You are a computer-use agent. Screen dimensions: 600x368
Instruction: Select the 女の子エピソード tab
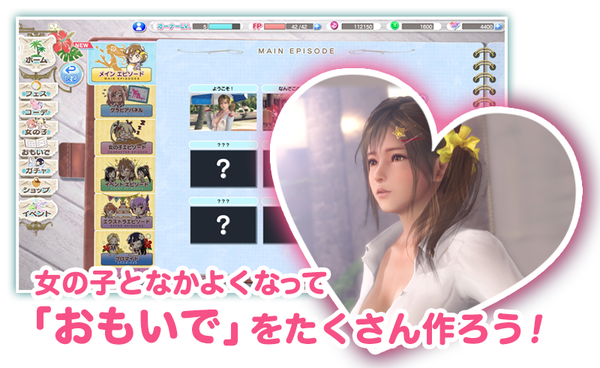(x=125, y=138)
